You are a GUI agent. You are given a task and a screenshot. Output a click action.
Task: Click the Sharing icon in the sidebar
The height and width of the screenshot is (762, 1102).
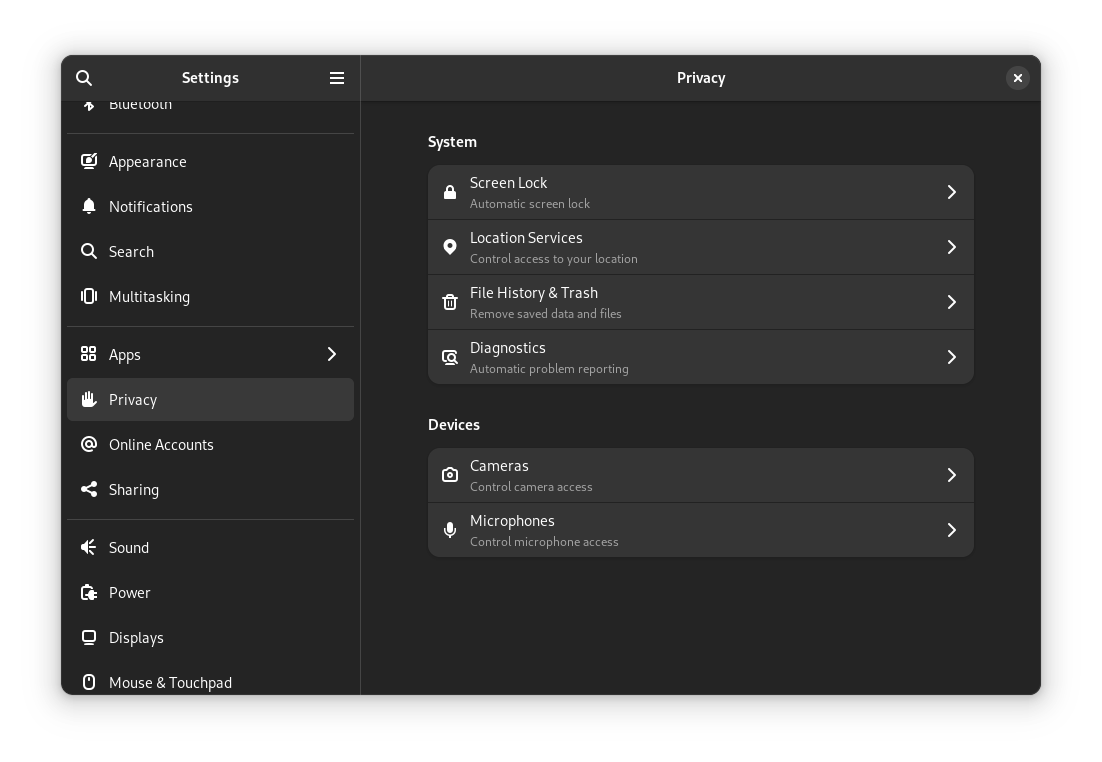coord(89,489)
